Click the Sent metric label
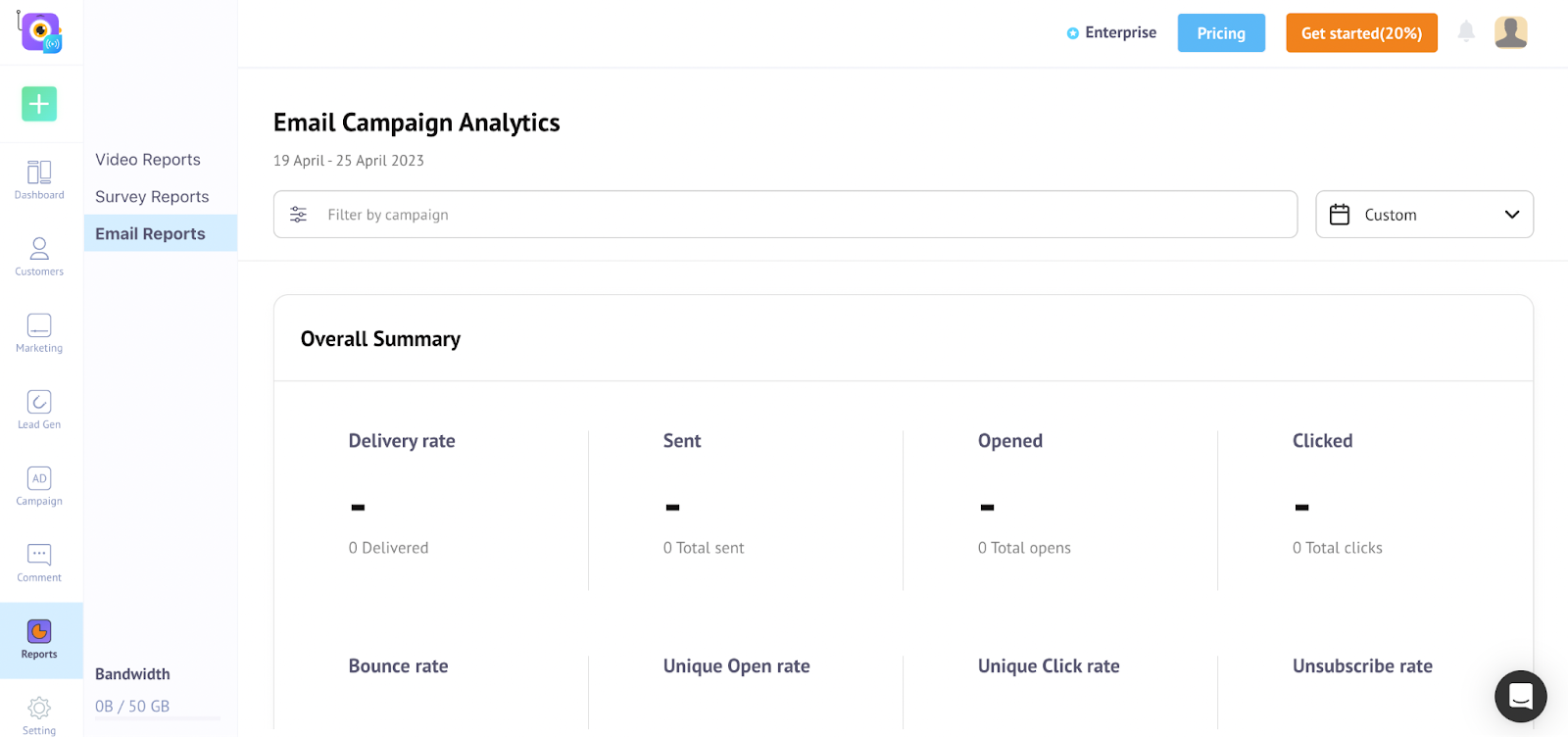 [682, 441]
